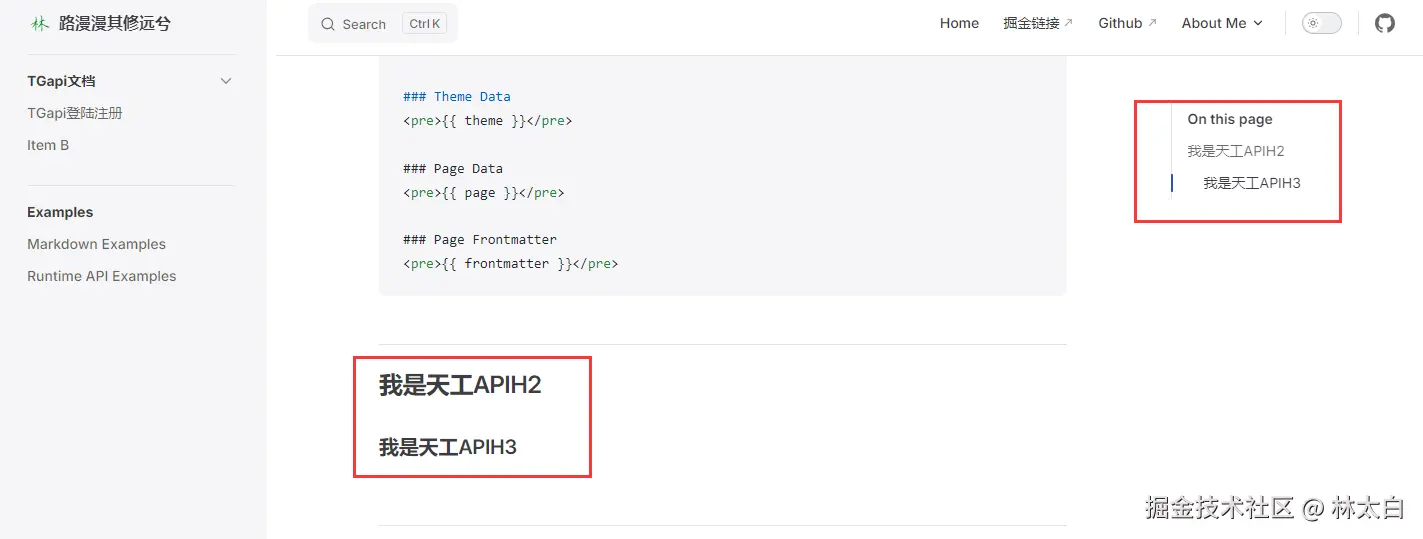Viewport: 1423px width, 539px height.
Task: Go to the Home nav item
Action: coord(959,23)
